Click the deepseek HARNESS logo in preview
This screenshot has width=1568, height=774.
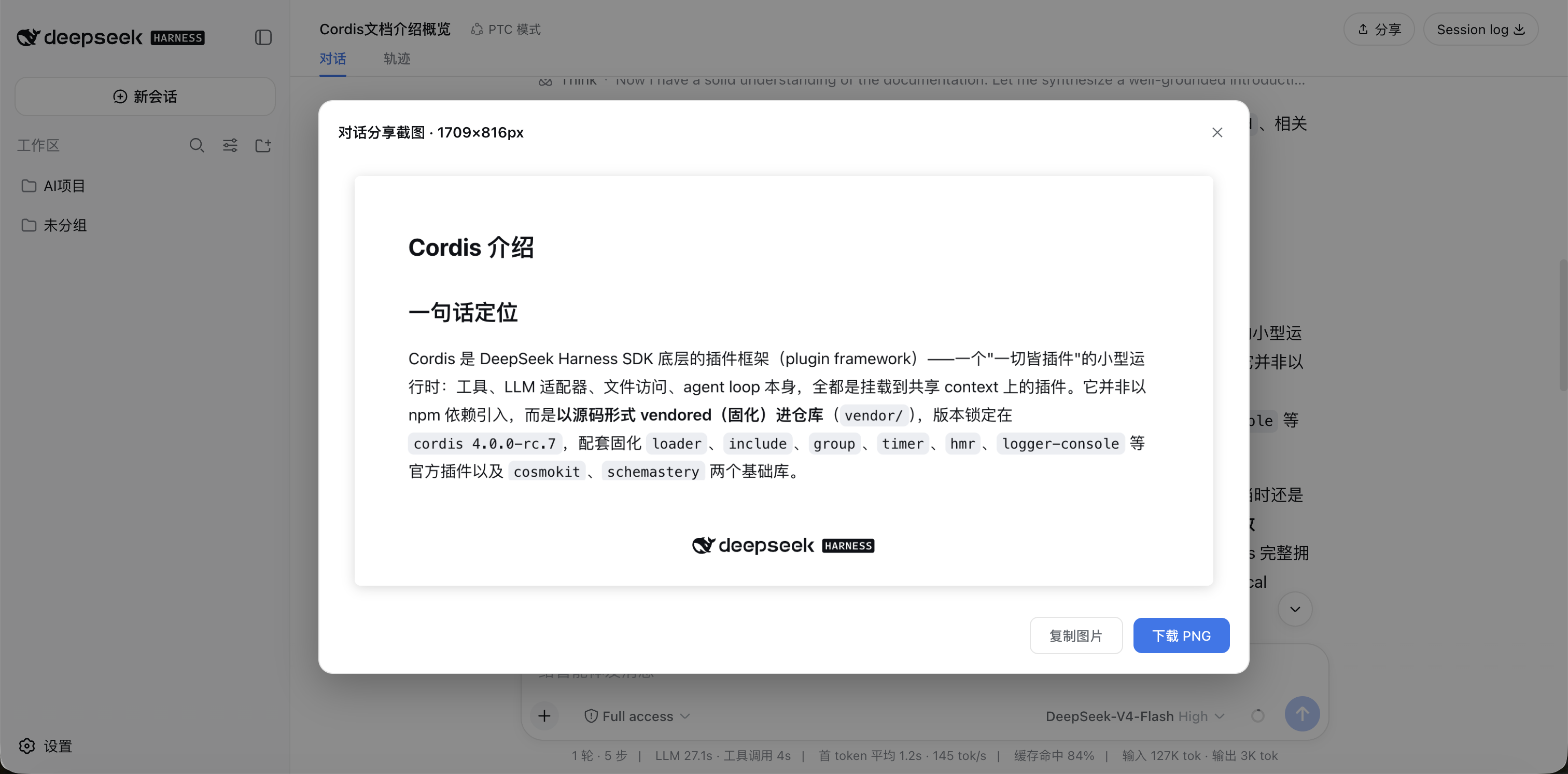[783, 545]
